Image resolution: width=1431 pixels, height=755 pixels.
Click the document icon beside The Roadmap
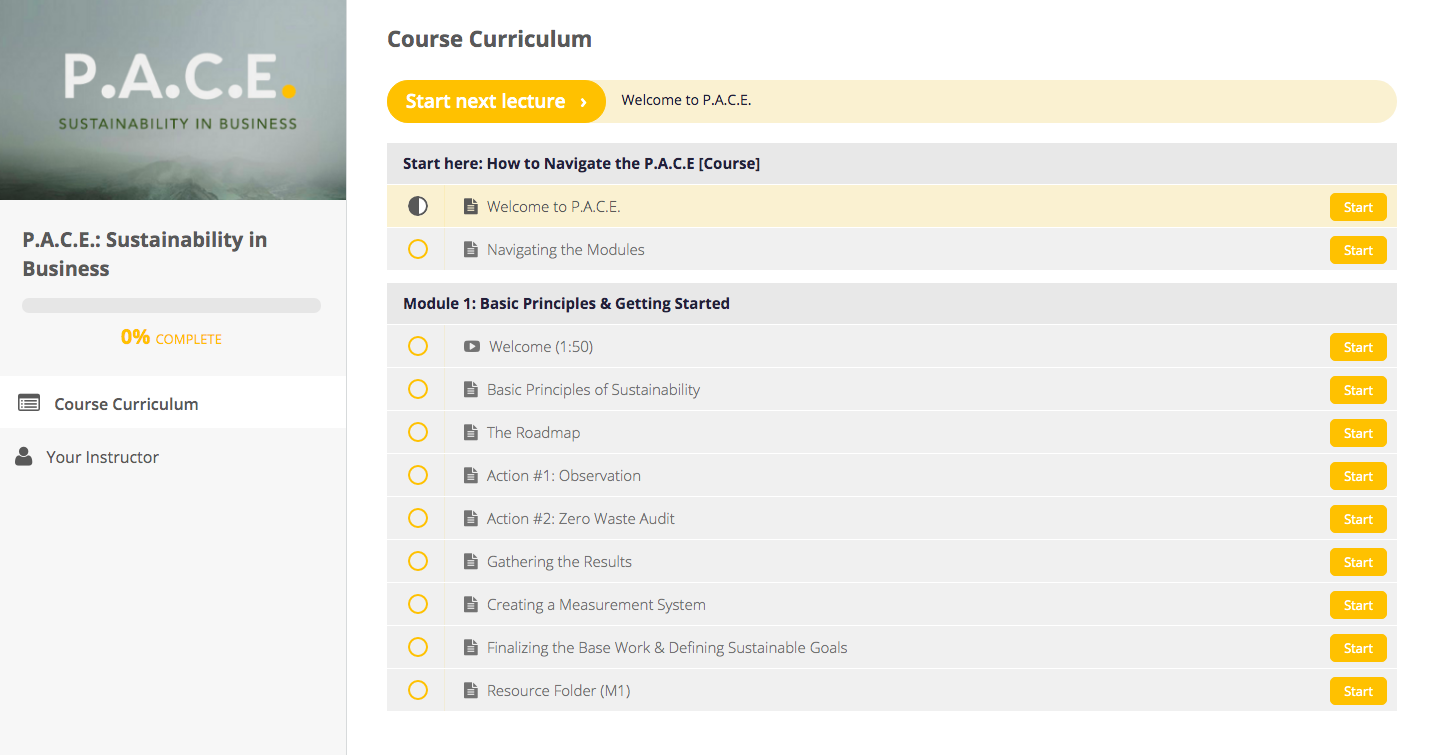(471, 433)
